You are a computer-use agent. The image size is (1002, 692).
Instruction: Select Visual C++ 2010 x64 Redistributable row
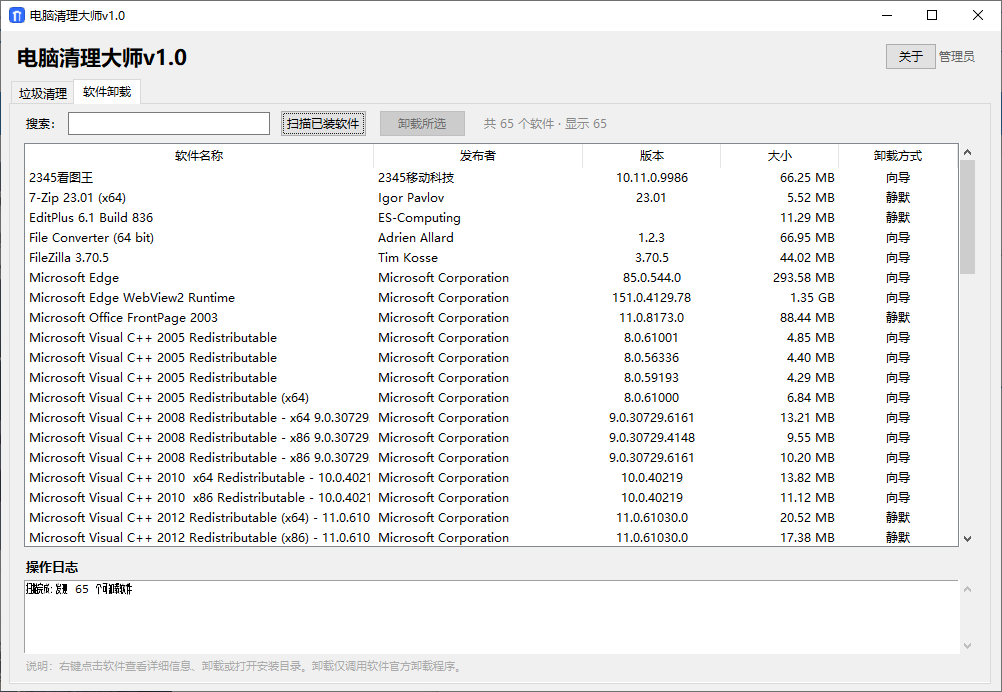tap(492, 478)
